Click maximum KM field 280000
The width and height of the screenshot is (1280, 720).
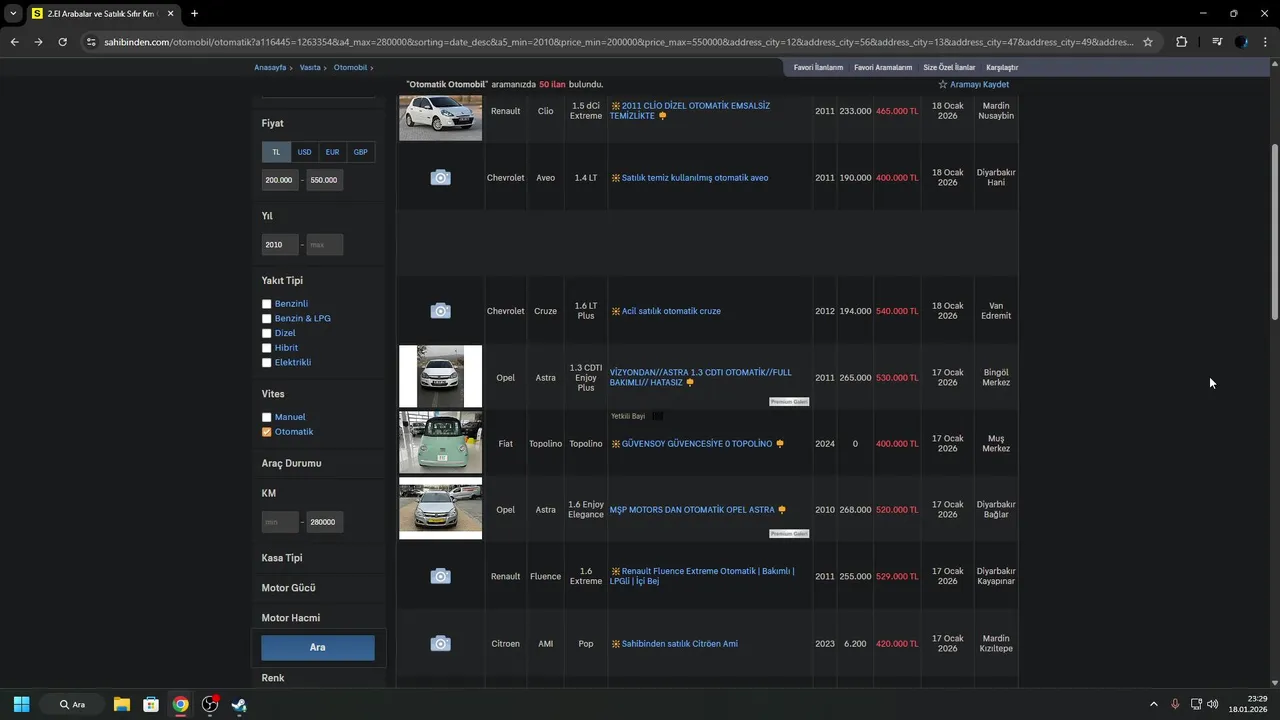pos(325,522)
